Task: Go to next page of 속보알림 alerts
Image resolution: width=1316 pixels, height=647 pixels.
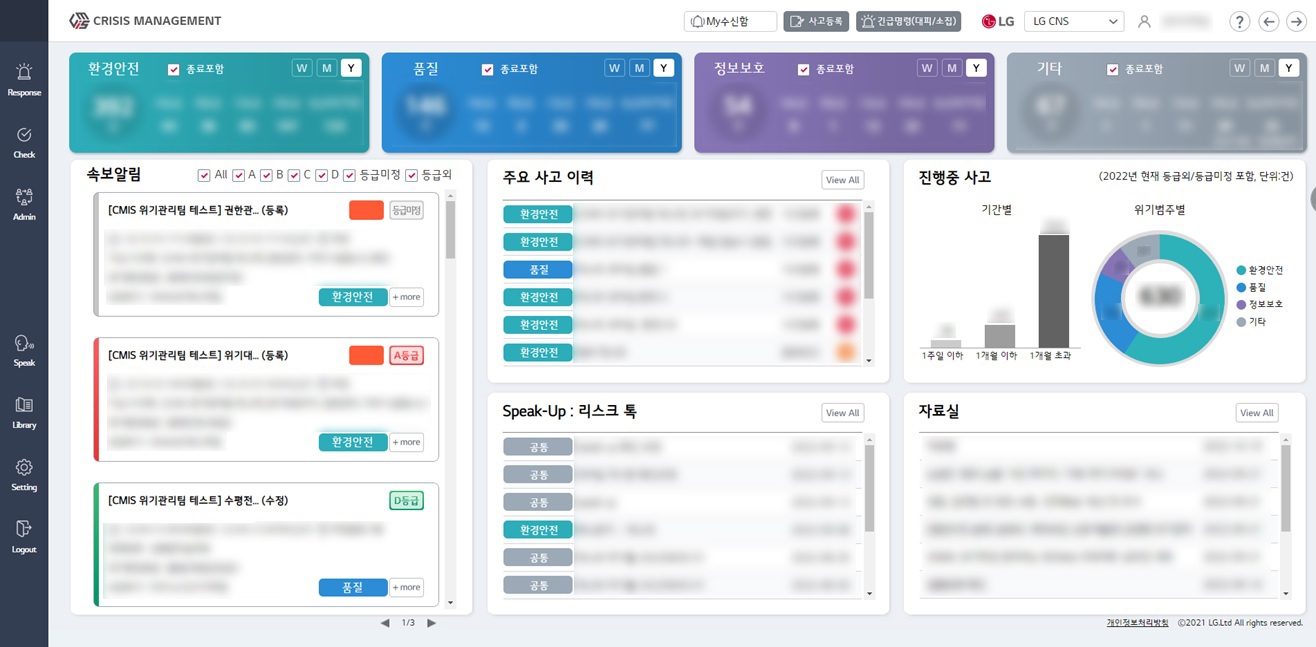Action: point(432,623)
